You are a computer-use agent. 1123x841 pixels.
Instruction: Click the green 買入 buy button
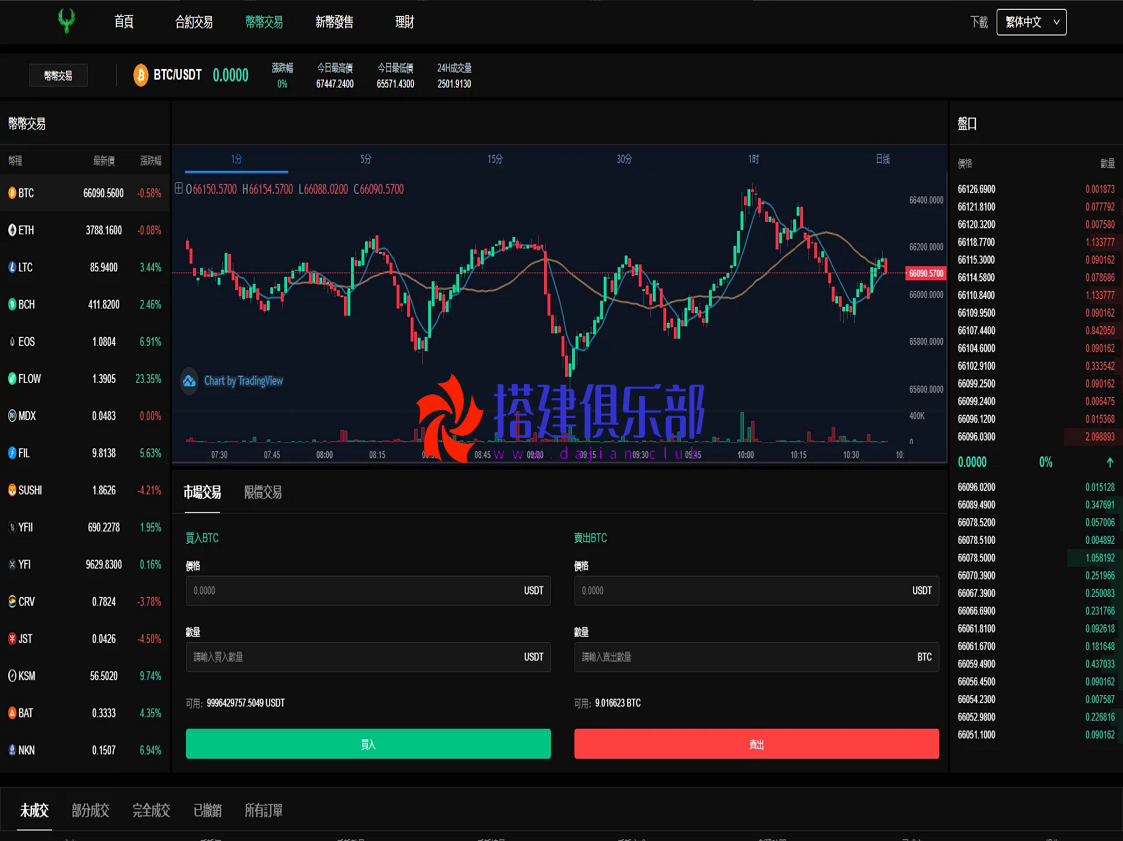[368, 744]
